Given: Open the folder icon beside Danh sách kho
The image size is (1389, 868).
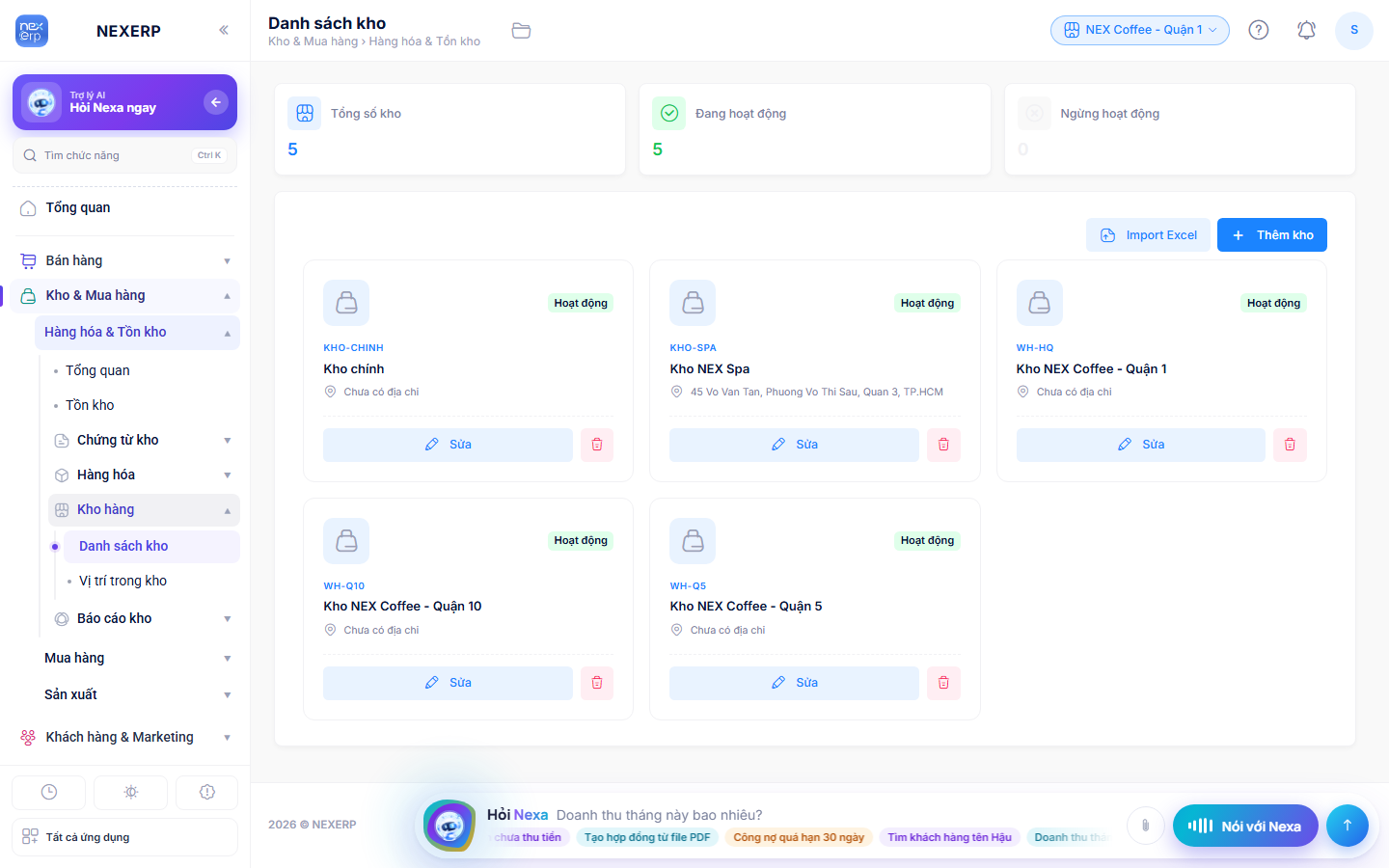Looking at the screenshot, I should coord(521,31).
